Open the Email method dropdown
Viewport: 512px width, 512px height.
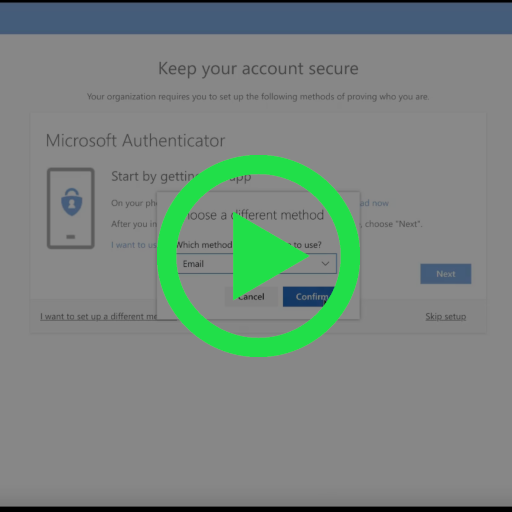(256, 264)
